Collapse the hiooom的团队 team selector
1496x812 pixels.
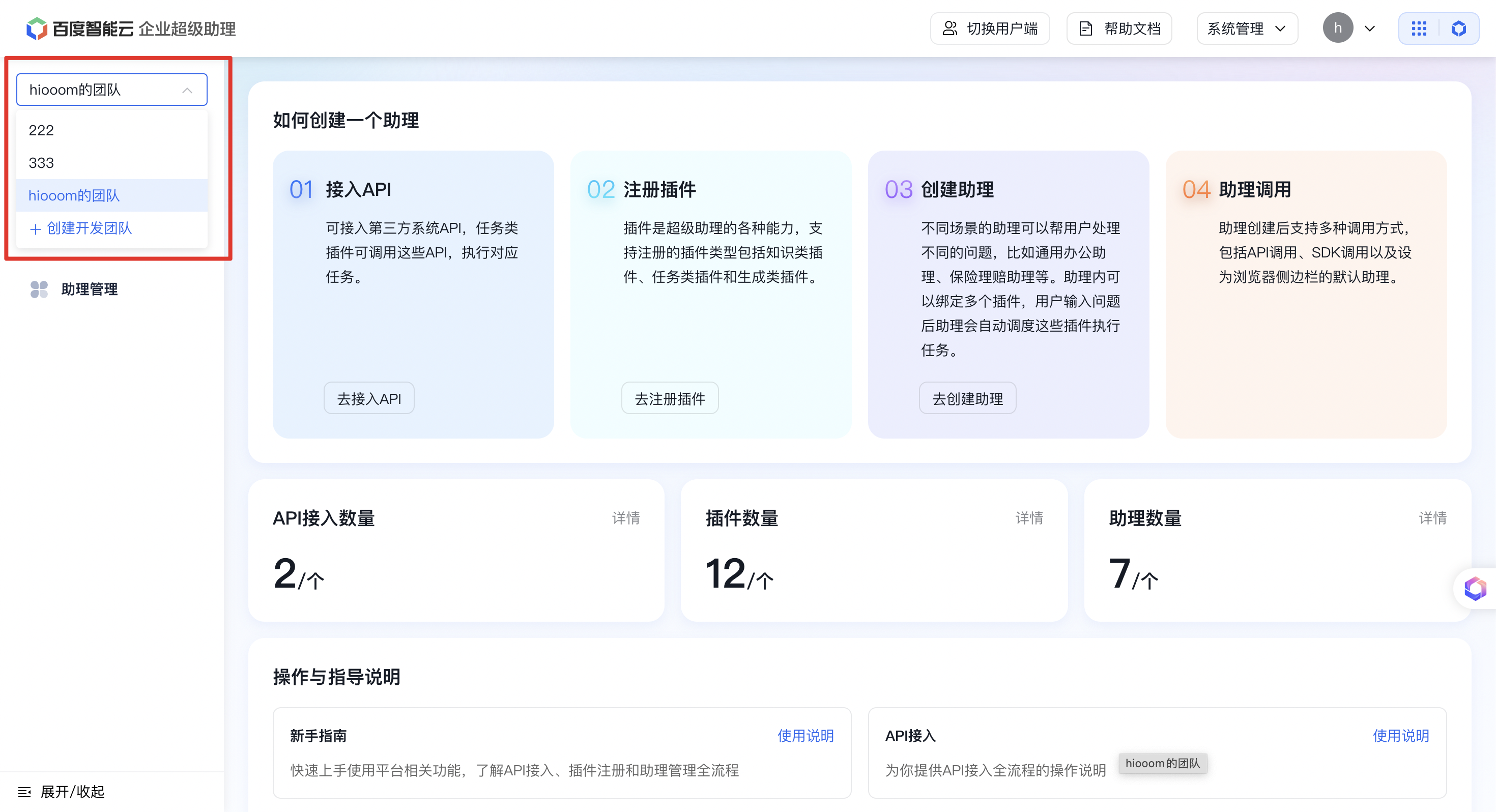pyautogui.click(x=111, y=90)
